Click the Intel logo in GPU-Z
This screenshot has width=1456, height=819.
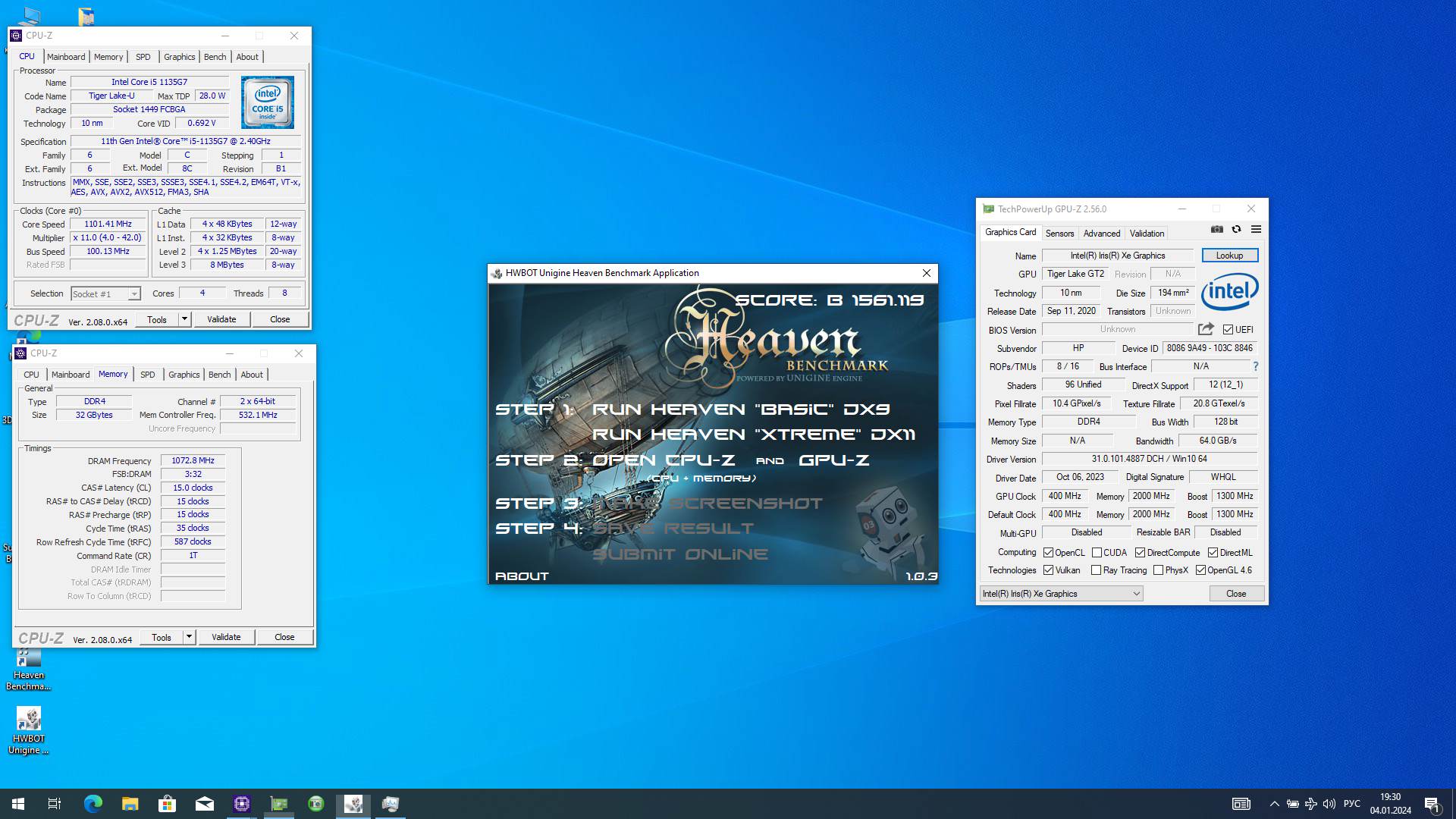coord(1229,292)
